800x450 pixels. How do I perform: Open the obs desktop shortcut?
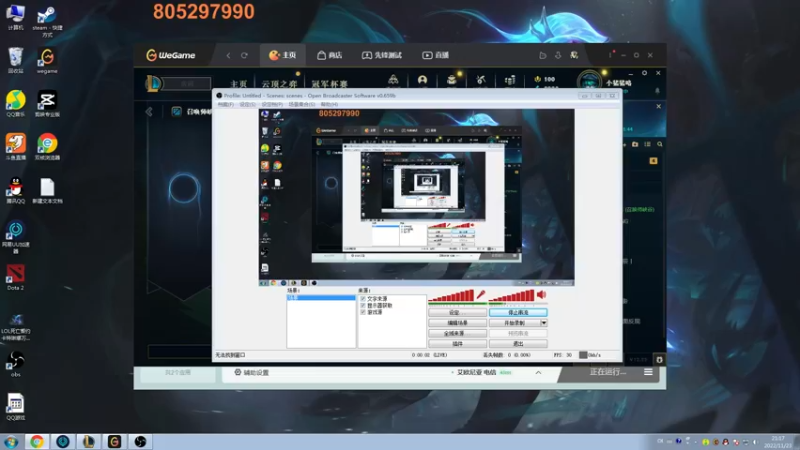point(16,364)
